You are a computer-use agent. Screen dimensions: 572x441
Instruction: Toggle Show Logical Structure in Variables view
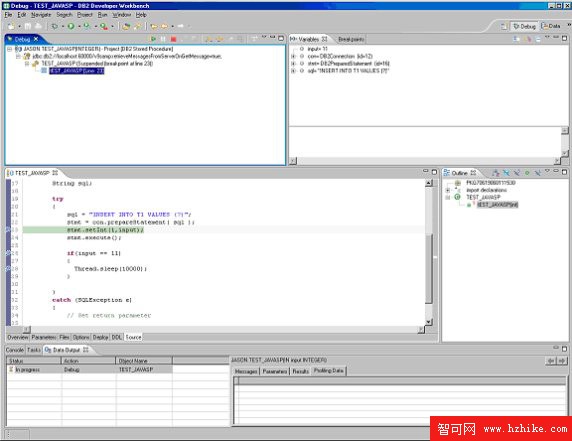click(x=527, y=39)
